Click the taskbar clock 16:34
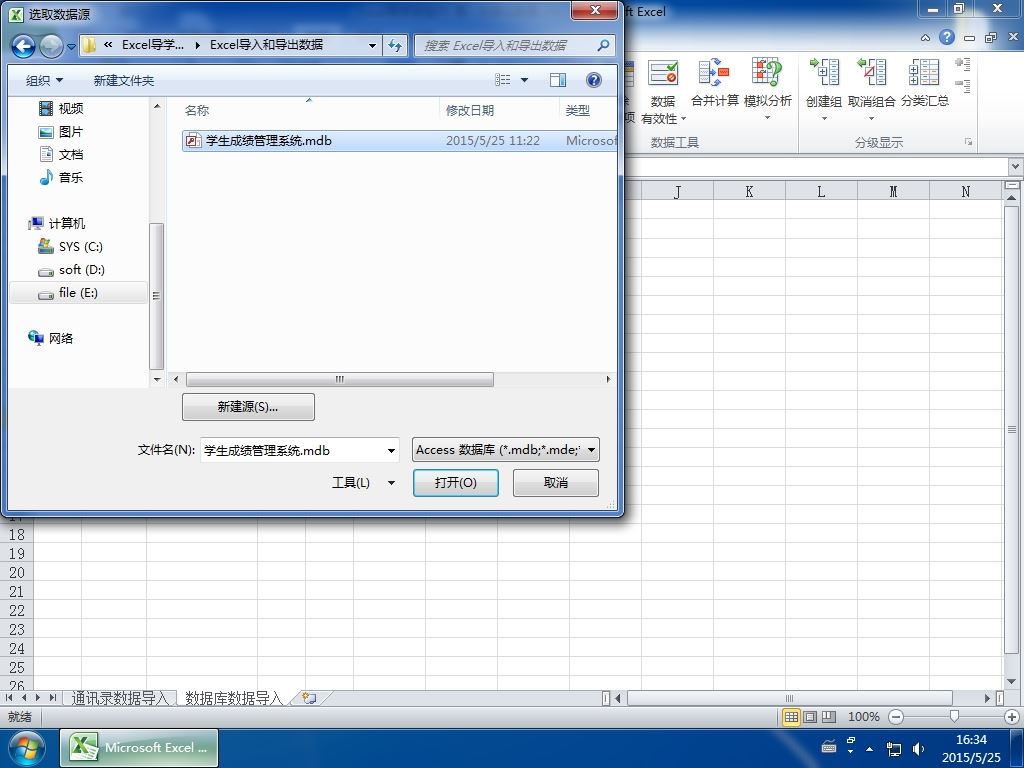The width and height of the screenshot is (1024, 768). (971, 740)
